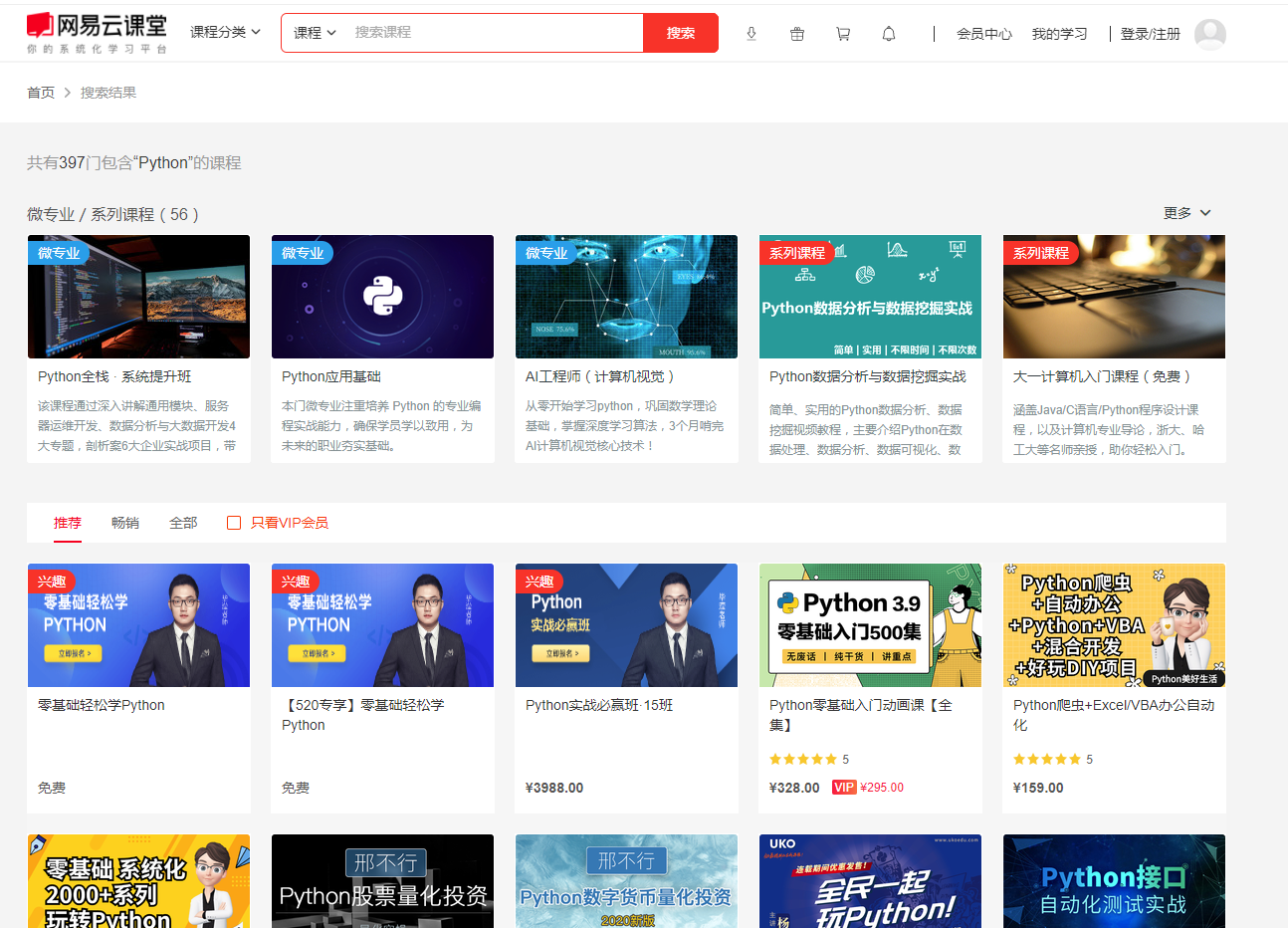
Task: Open Python接口自动化测试实战 thumbnail
Action: pyautogui.click(x=1114, y=881)
